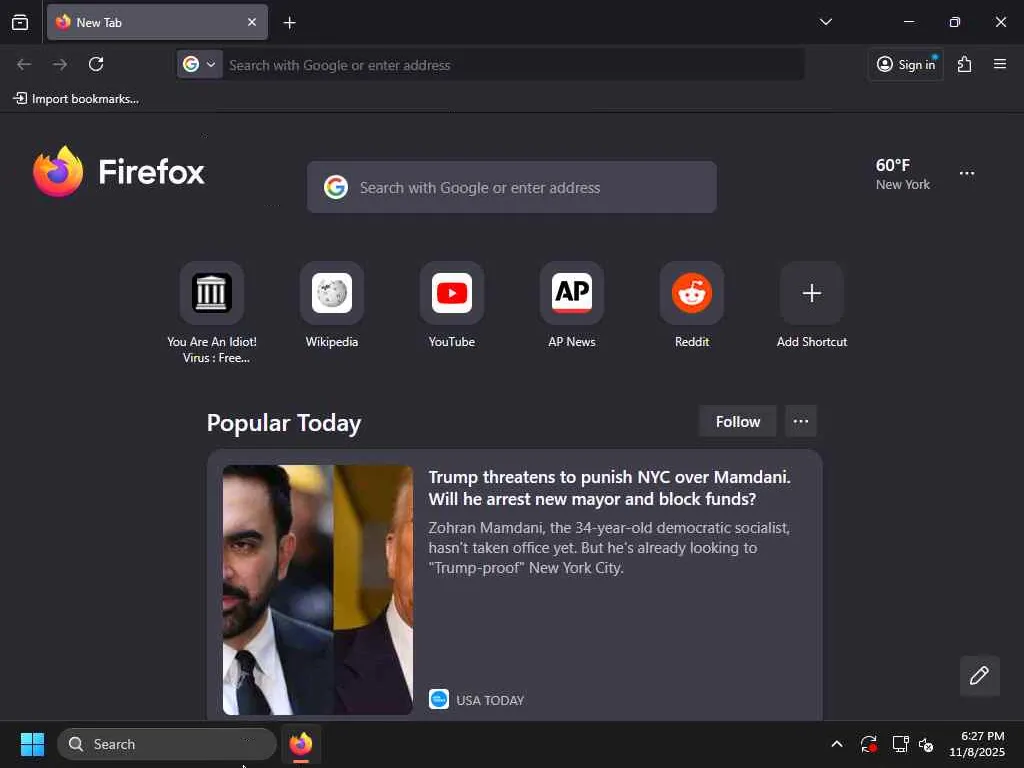Click the Firefox logo on the new tab page
Screen dimensions: 1024x768
(x=119, y=172)
